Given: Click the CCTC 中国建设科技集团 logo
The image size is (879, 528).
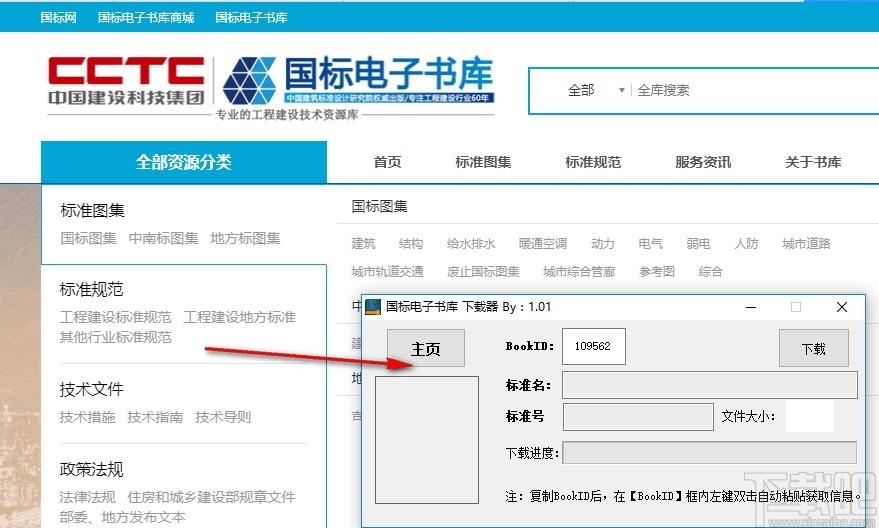Looking at the screenshot, I should (126, 81).
